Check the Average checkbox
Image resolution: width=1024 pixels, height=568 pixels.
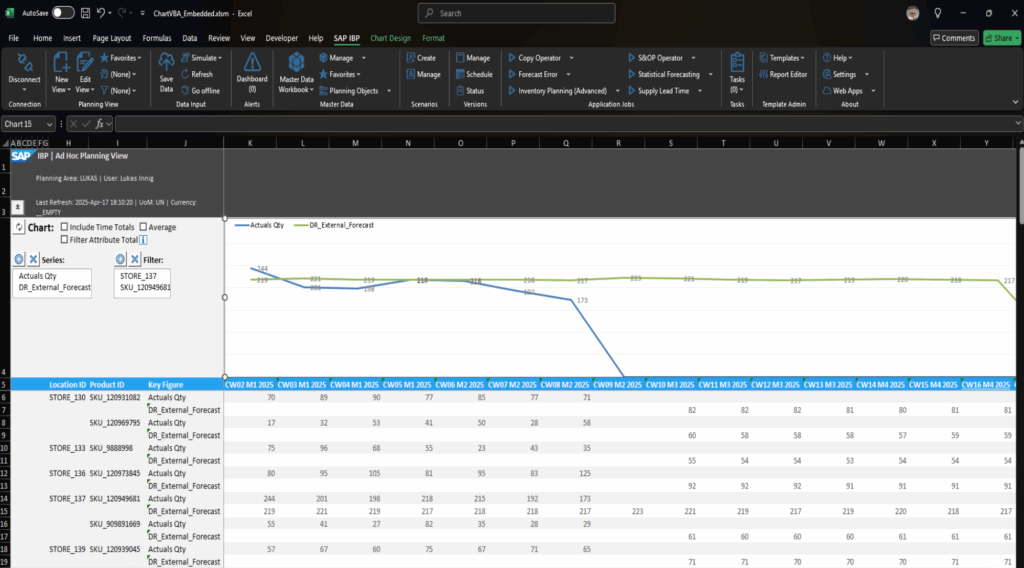click(143, 227)
